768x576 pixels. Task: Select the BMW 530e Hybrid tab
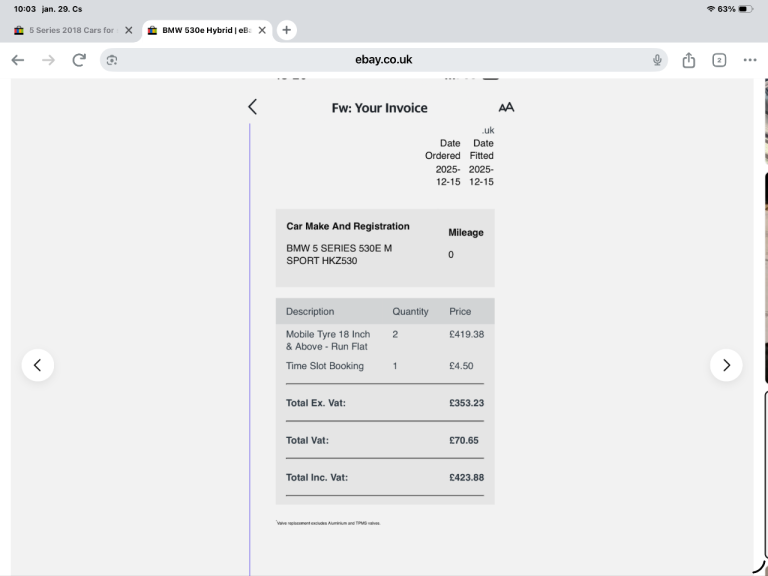point(200,30)
